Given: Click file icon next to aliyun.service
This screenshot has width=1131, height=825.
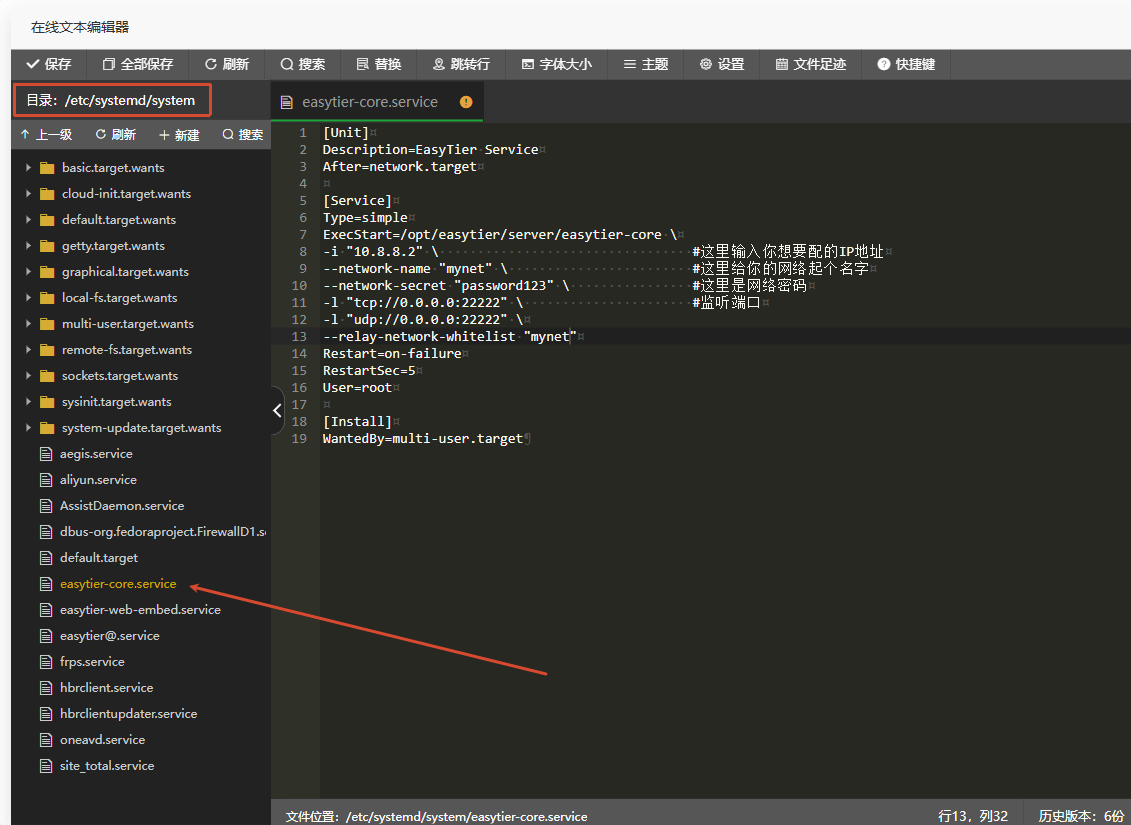Looking at the screenshot, I should pyautogui.click(x=46, y=480).
